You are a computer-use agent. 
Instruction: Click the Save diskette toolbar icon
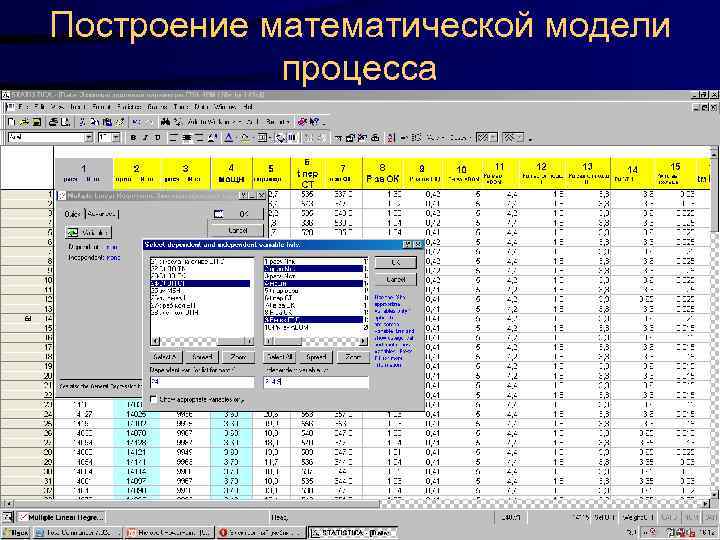coord(37,122)
